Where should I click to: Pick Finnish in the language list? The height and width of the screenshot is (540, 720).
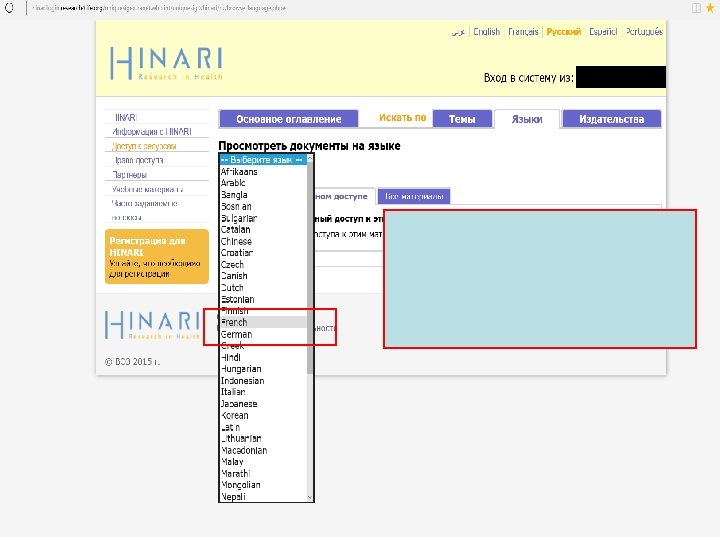click(x=263, y=311)
